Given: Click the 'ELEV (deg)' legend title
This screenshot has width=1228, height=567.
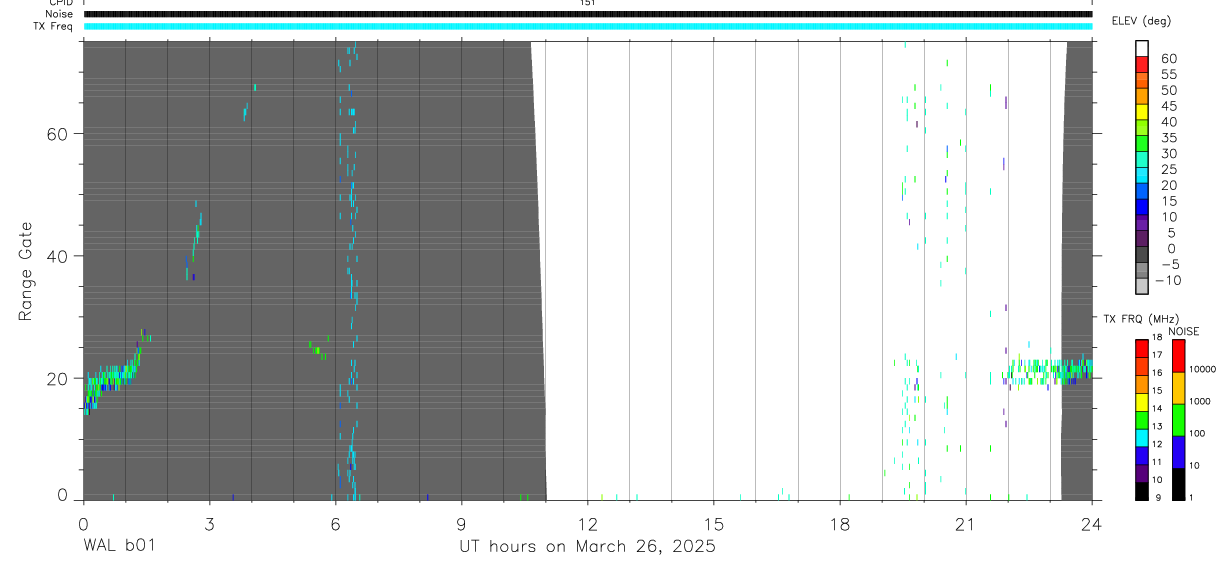Looking at the screenshot, I should click(x=1142, y=21).
